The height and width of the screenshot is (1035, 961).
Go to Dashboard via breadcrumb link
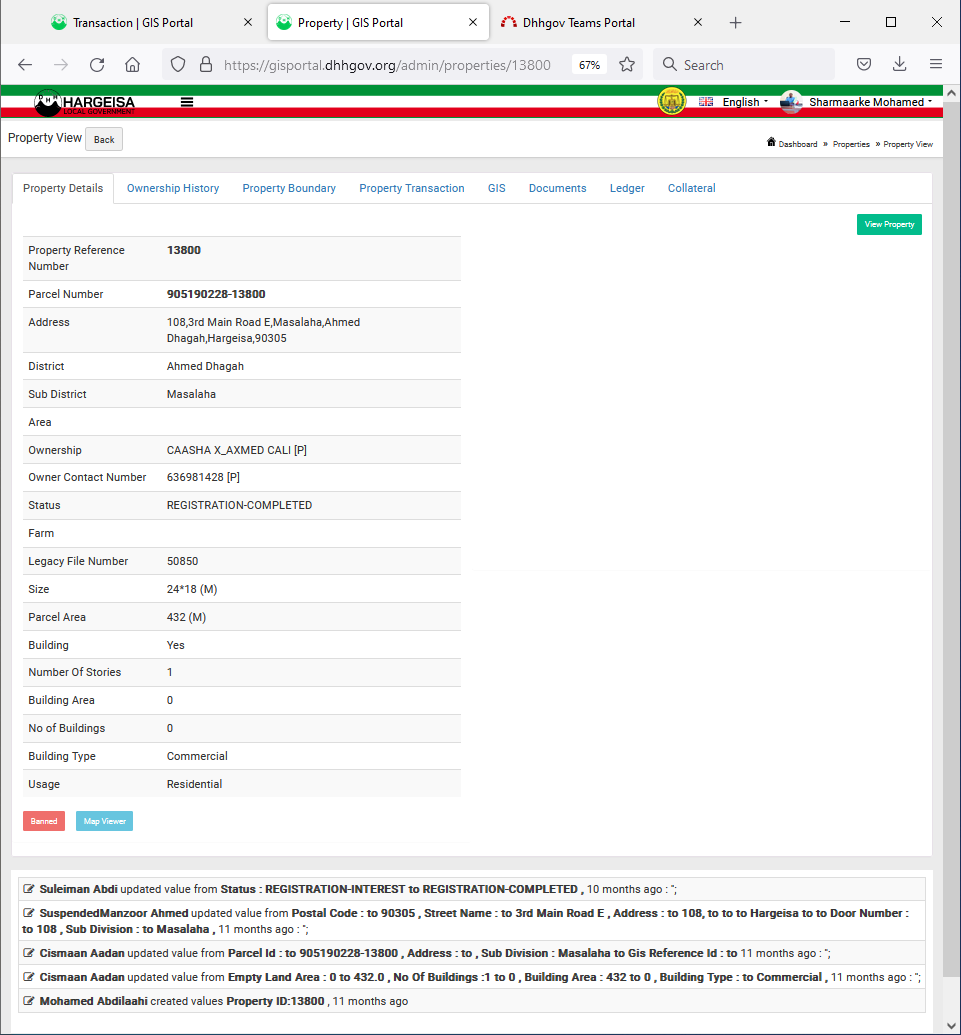(x=797, y=144)
